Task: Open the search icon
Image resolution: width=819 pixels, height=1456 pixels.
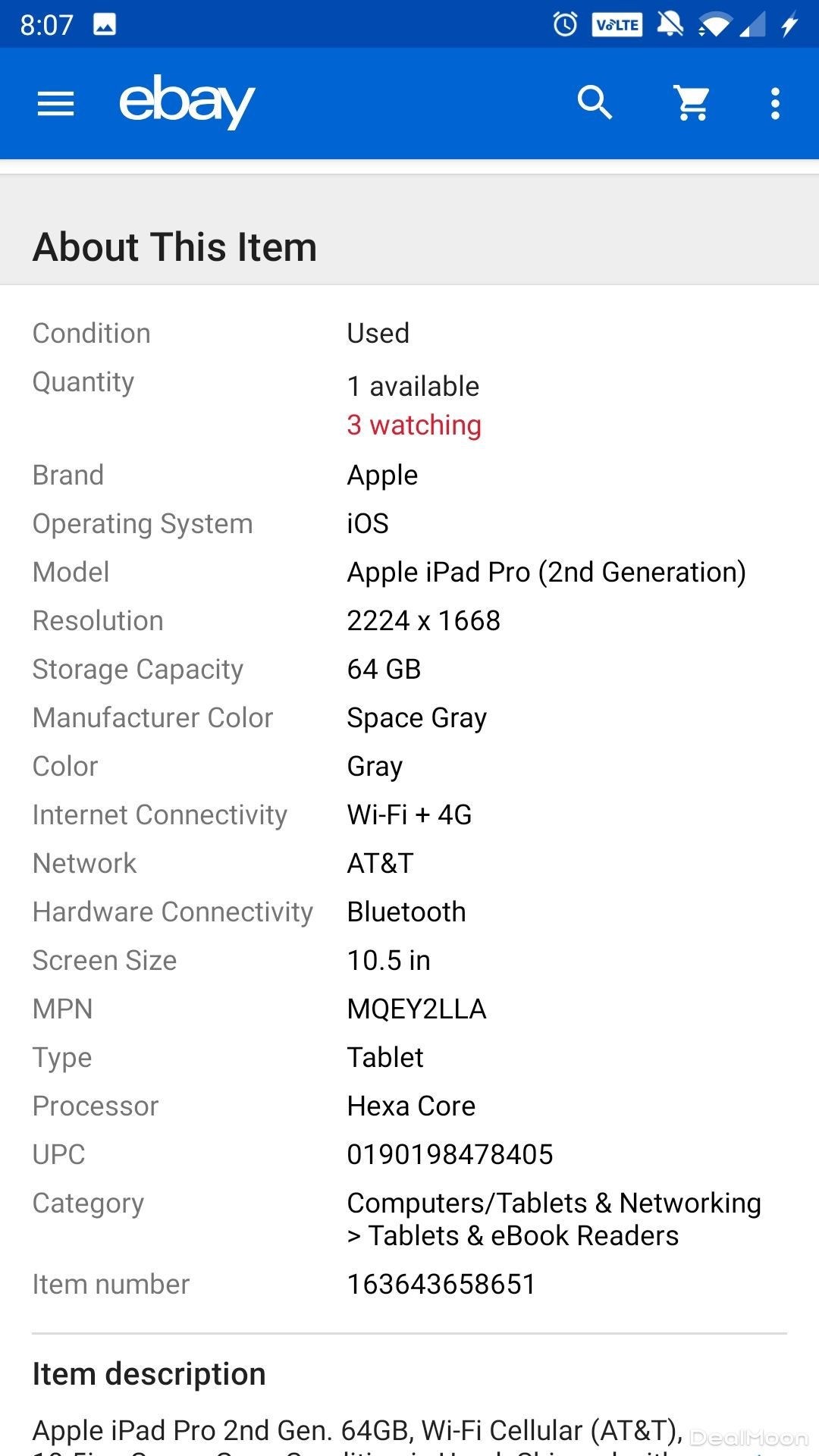Action: coord(595,103)
